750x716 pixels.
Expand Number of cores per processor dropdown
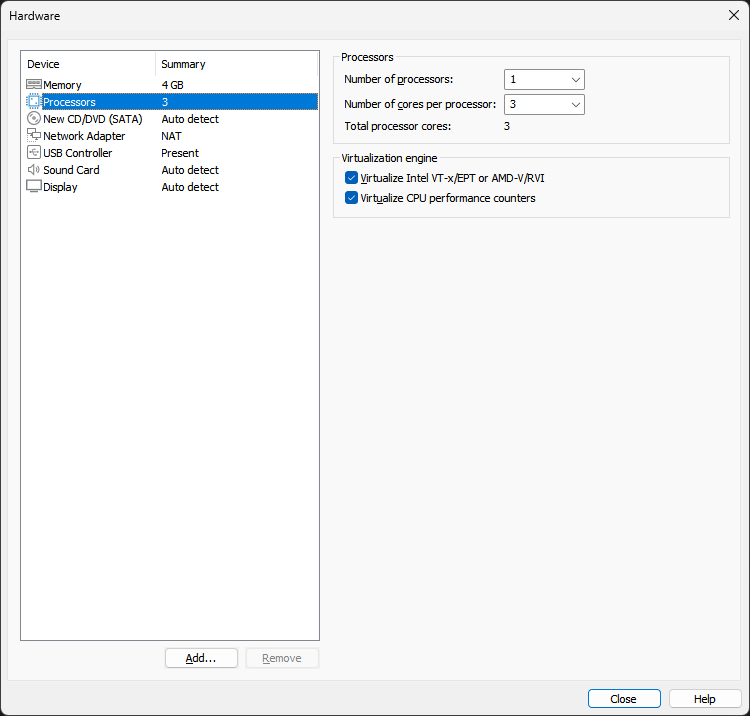[544, 104]
